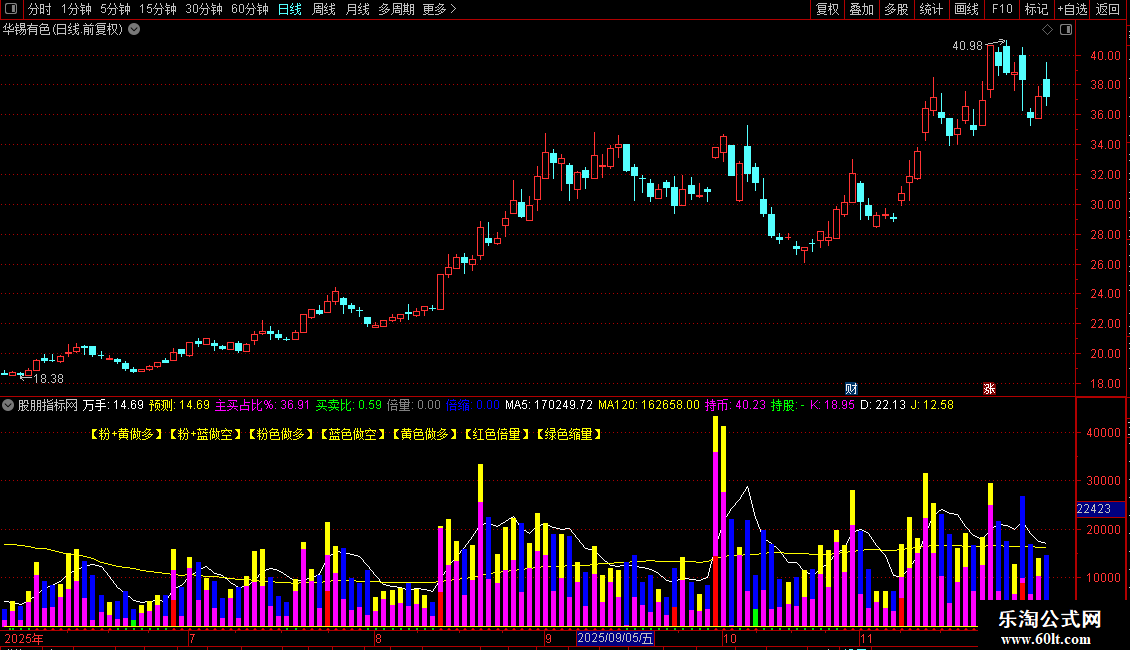Click the 2025年 label on time axis
Viewport: 1130px width, 650px height.
pyautogui.click(x=24, y=638)
